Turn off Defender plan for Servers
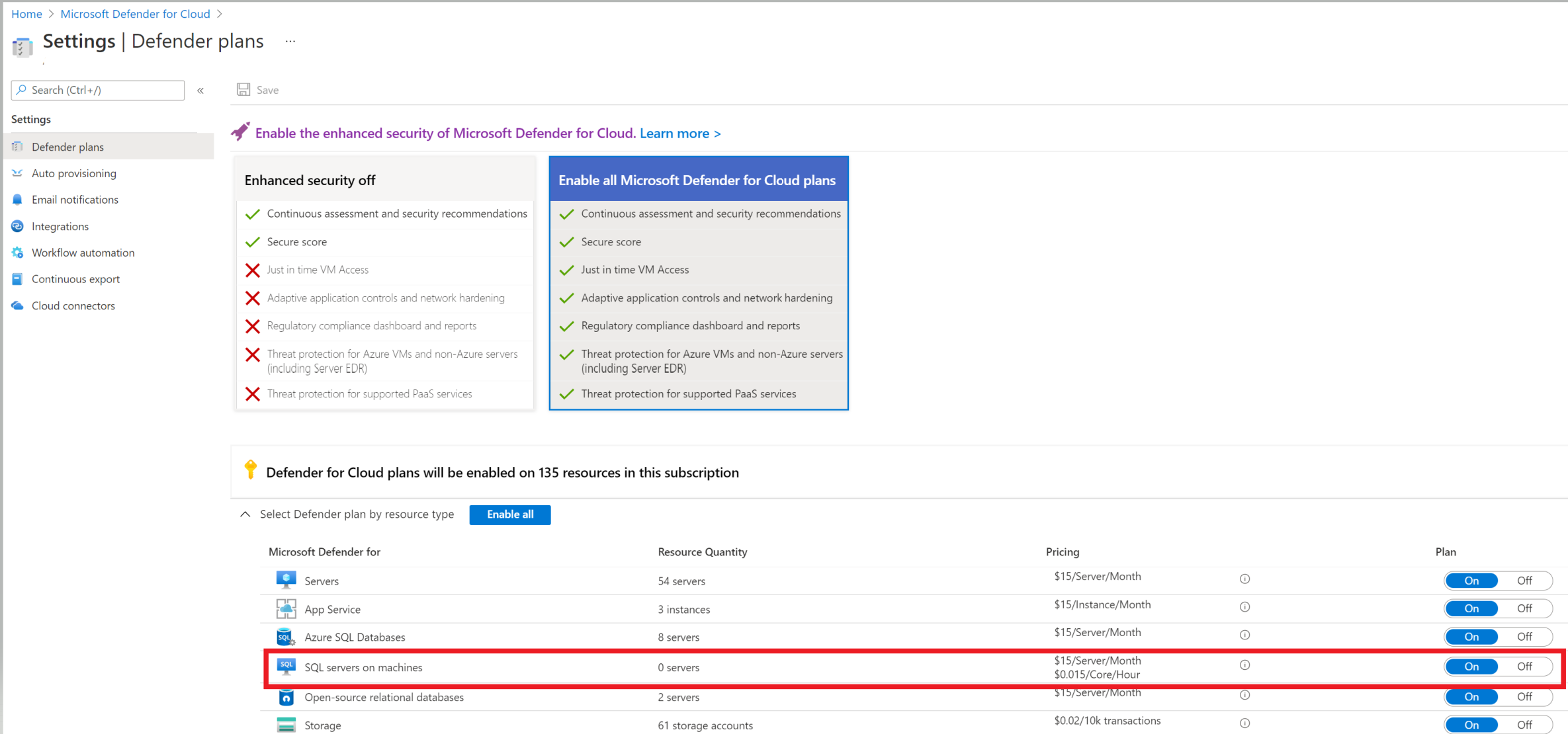 1525,580
